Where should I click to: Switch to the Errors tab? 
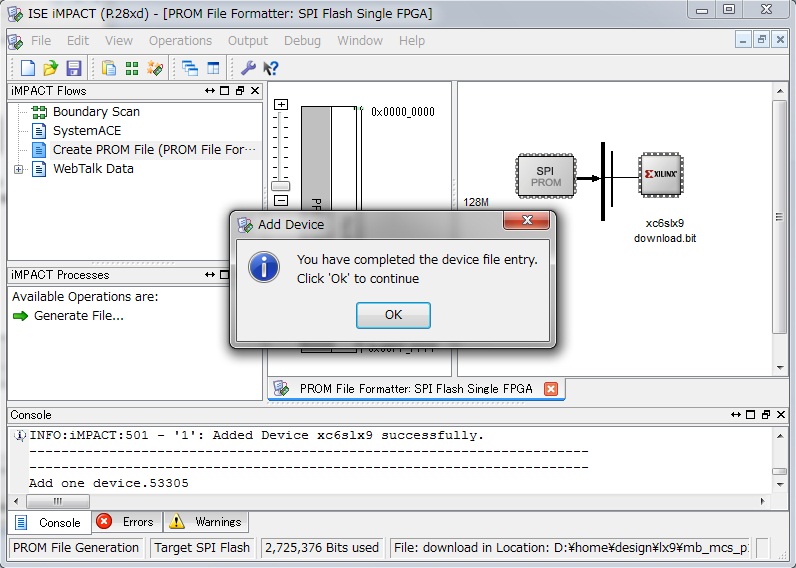(127, 522)
